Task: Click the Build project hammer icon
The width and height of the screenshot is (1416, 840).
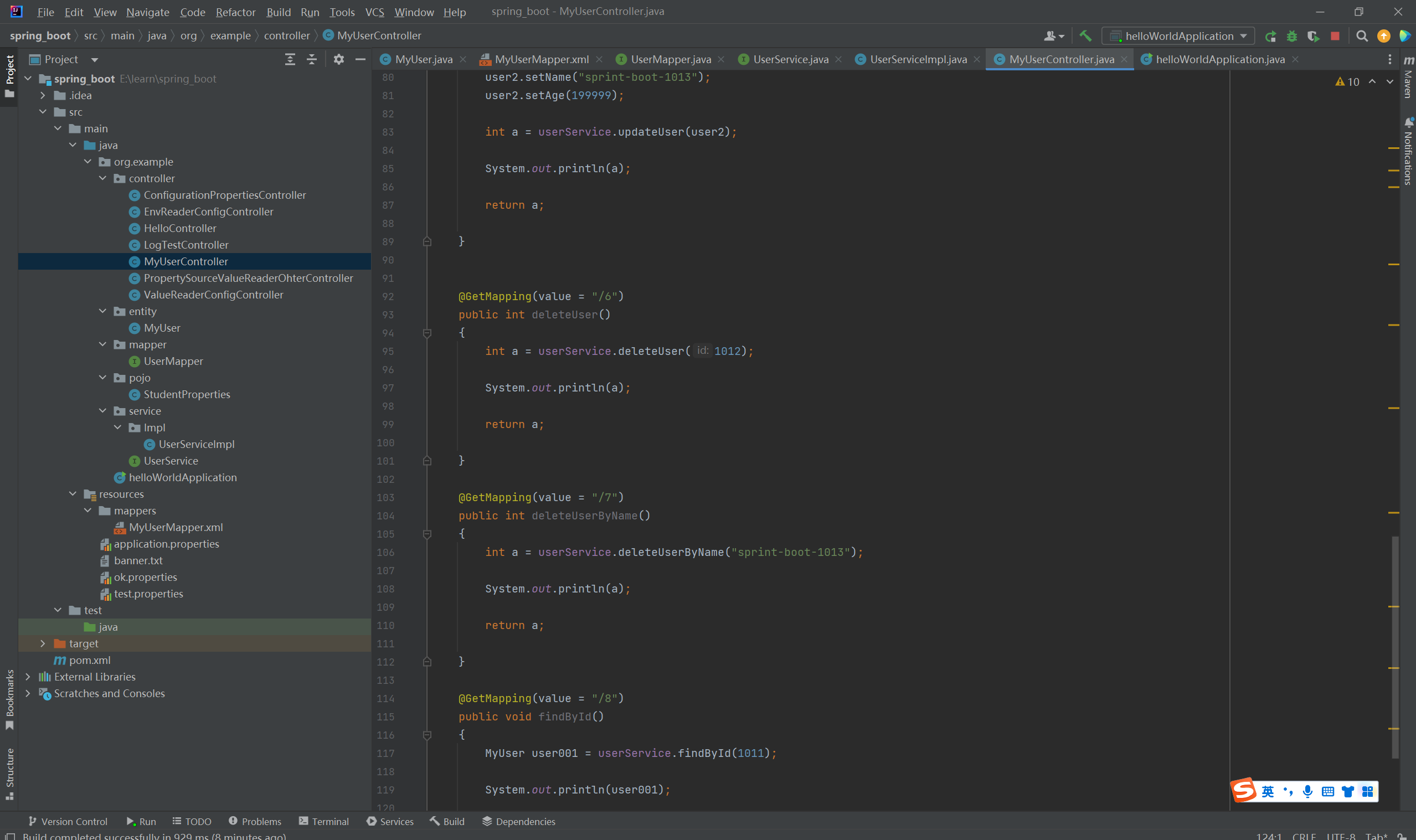Action: [x=1085, y=36]
